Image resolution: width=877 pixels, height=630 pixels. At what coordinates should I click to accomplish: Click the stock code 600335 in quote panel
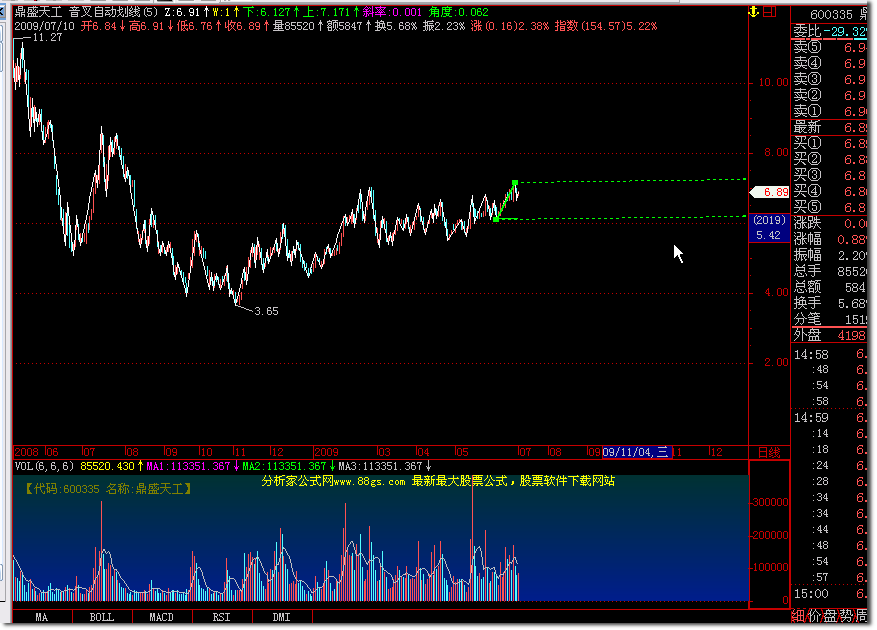[x=831, y=15]
